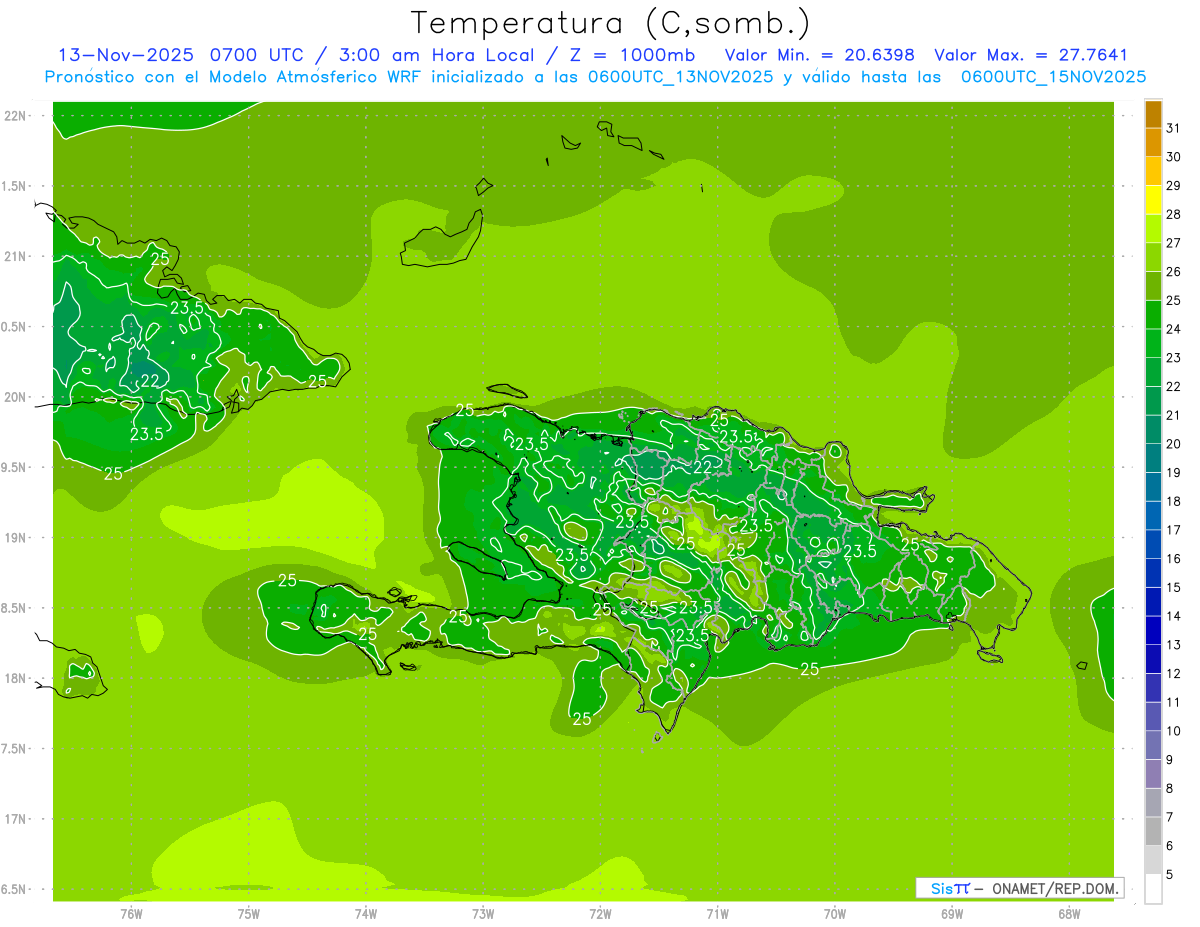Click 'Valor Max. = 27.7641' text
Image resolution: width=1200 pixels, height=927 pixels.
(x=1031, y=55)
